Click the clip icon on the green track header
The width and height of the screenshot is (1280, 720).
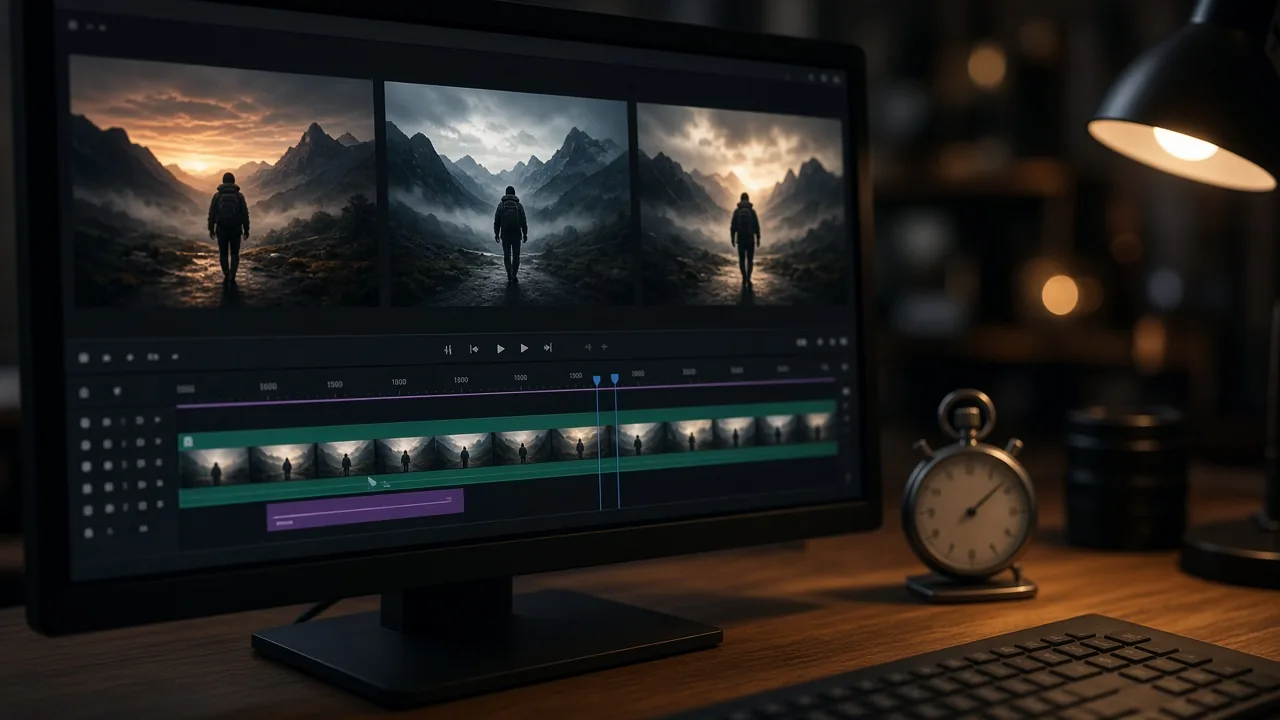point(188,441)
